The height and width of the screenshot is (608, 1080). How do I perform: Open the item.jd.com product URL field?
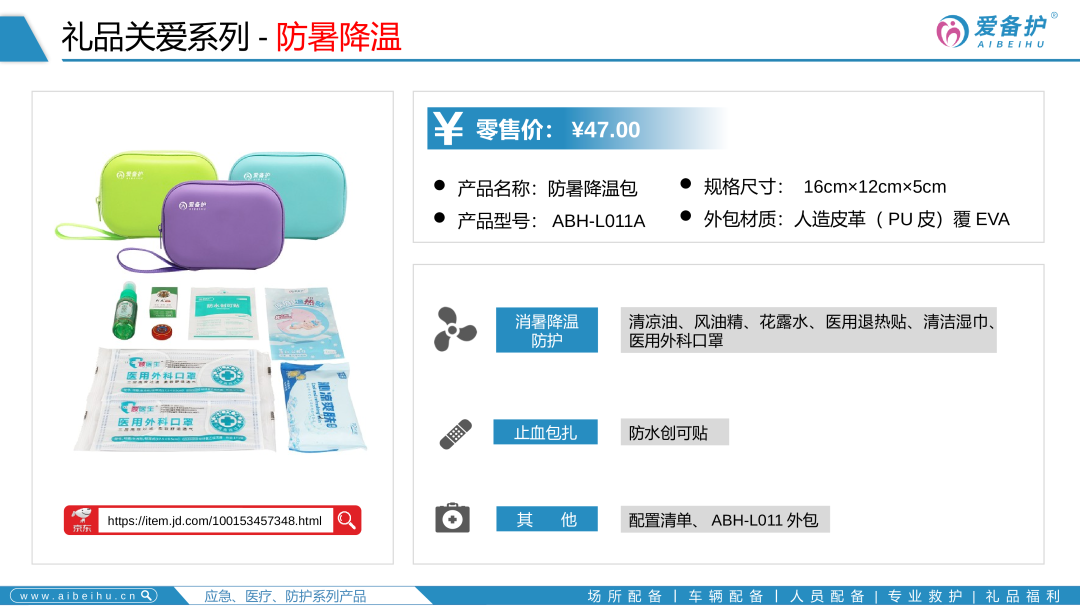coord(215,521)
